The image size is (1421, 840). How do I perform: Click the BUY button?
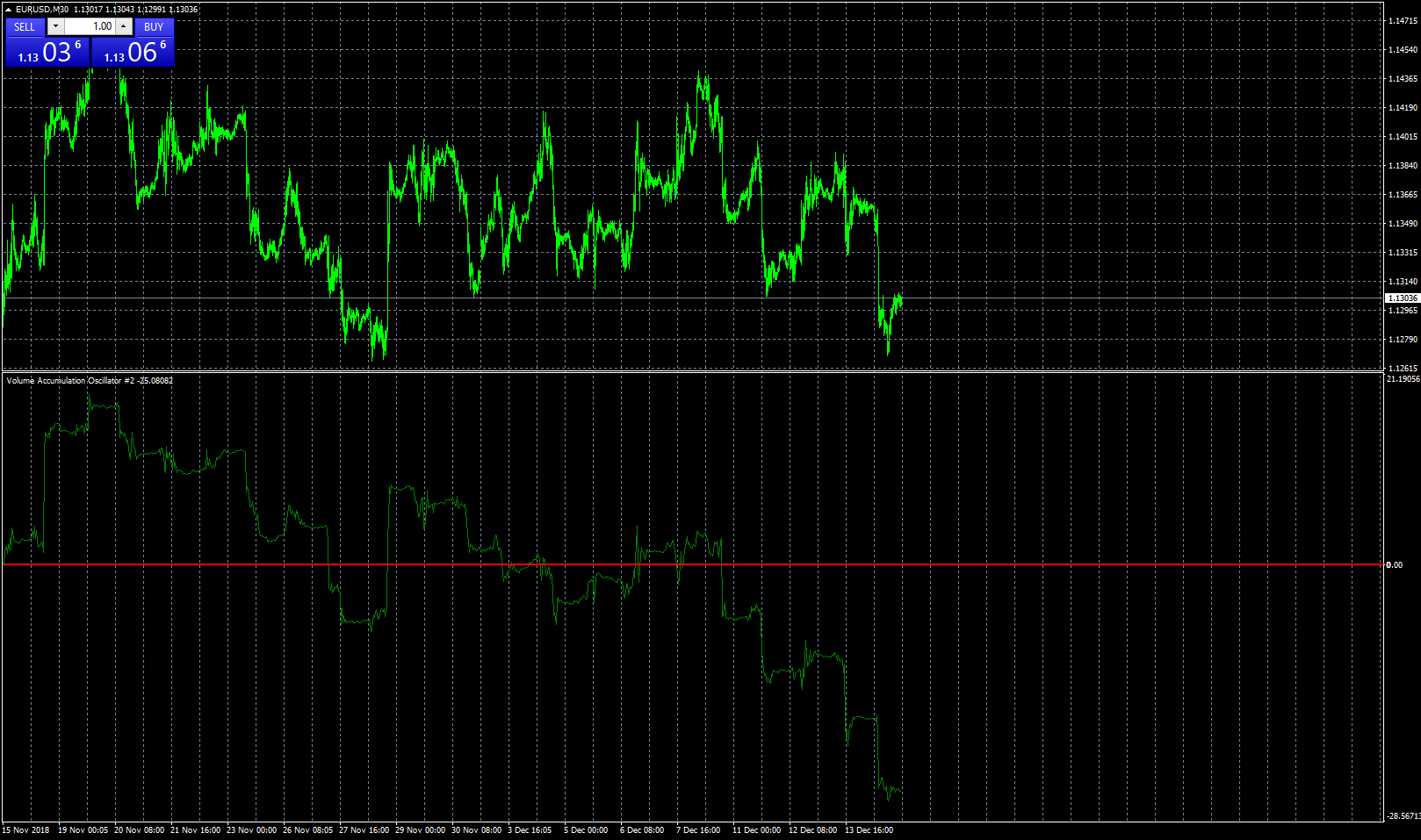click(x=154, y=27)
